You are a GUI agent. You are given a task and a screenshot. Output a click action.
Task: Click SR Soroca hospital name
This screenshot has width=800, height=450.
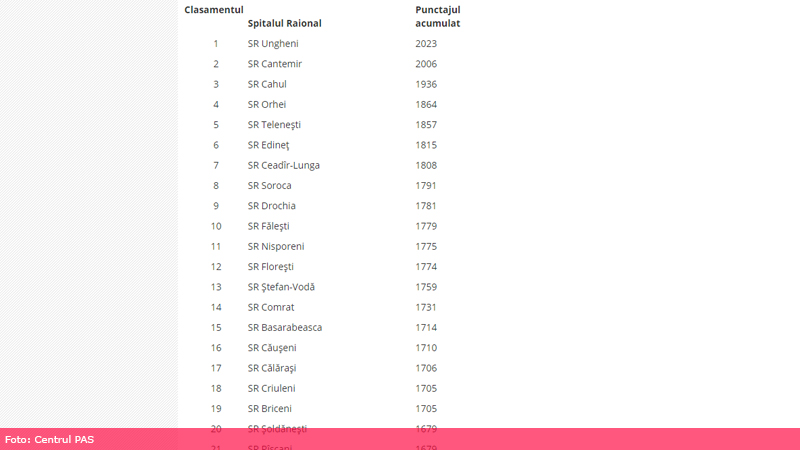[x=271, y=185]
